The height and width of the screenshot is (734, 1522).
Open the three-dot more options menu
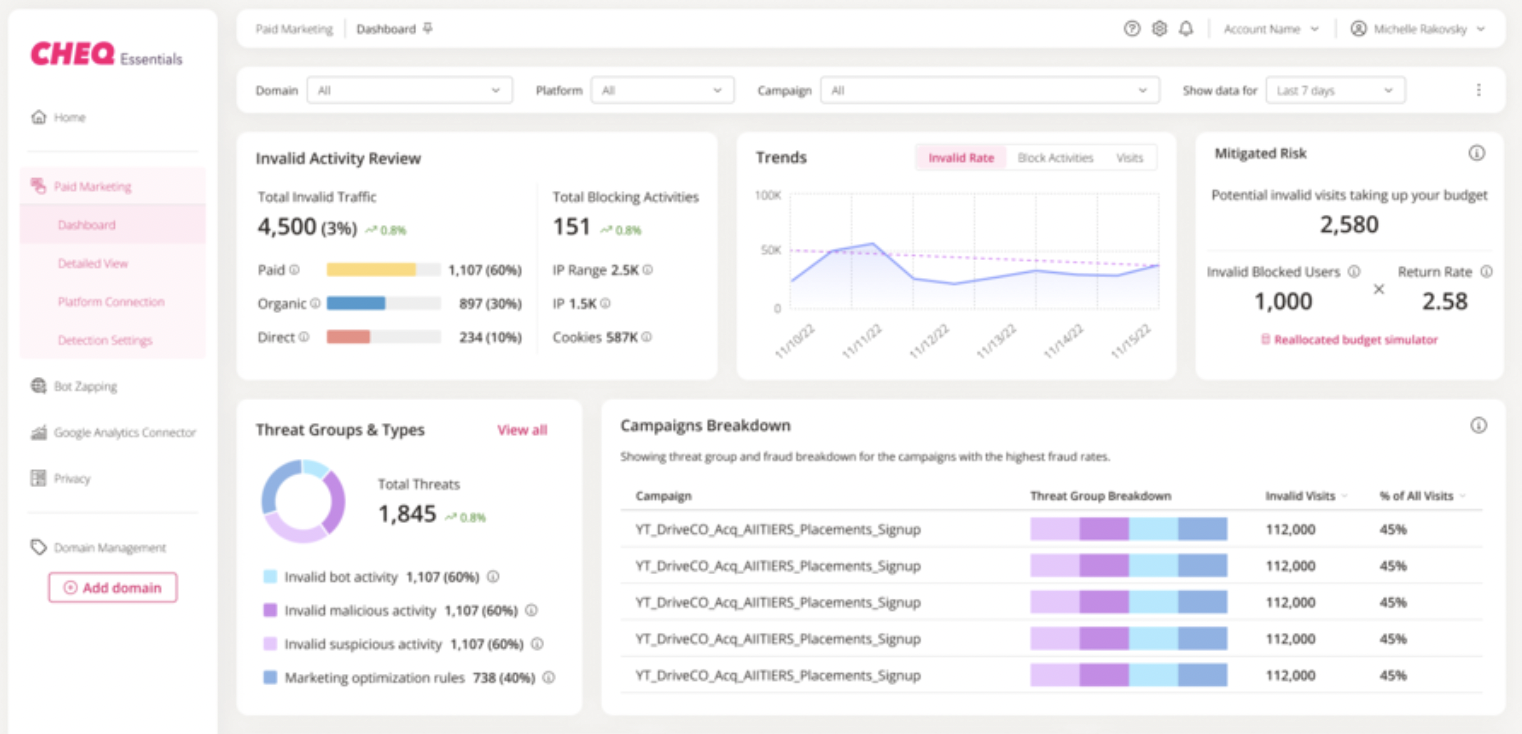pos(1479,90)
